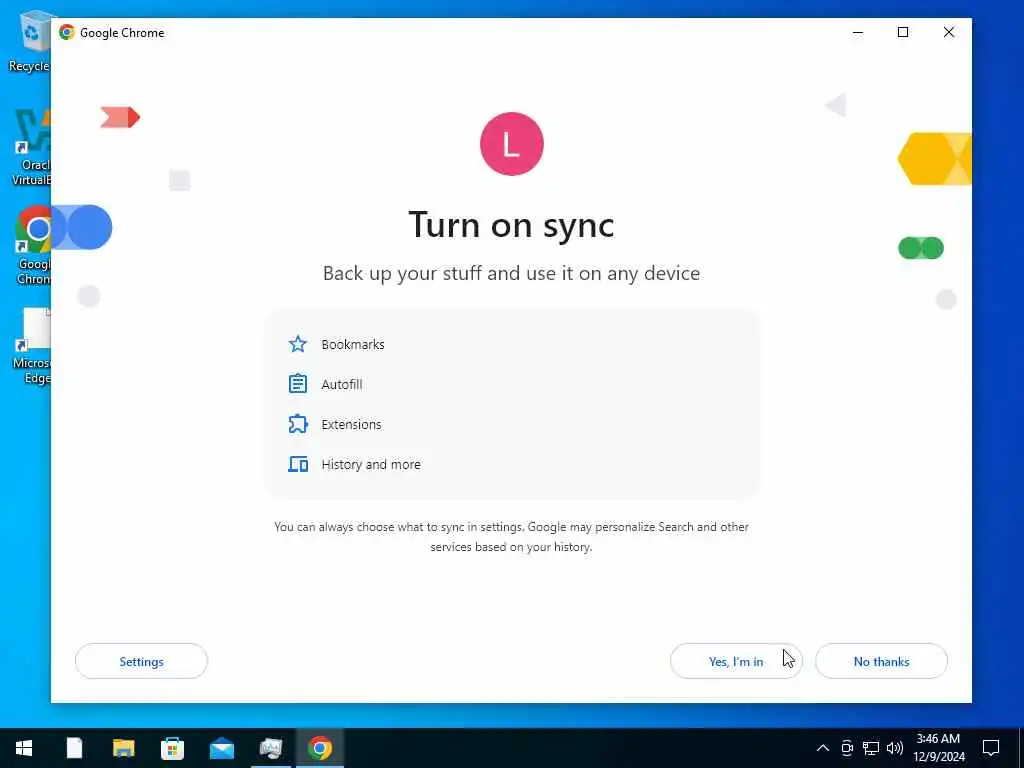Open File Explorer from the taskbar
This screenshot has width=1024, height=768.
click(x=123, y=748)
